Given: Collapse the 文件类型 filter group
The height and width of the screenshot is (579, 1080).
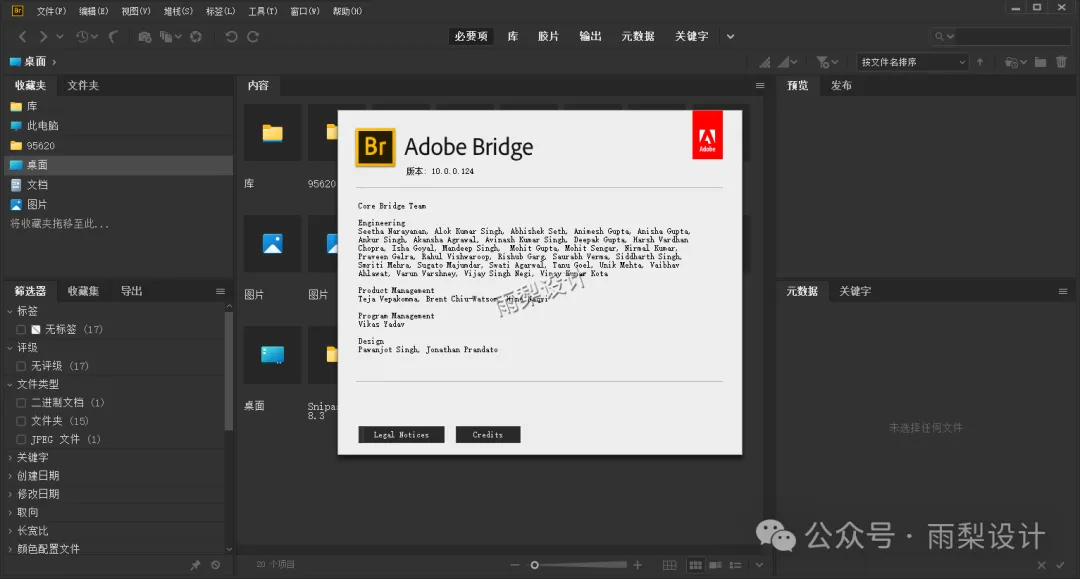Looking at the screenshot, I should pyautogui.click(x=10, y=384).
